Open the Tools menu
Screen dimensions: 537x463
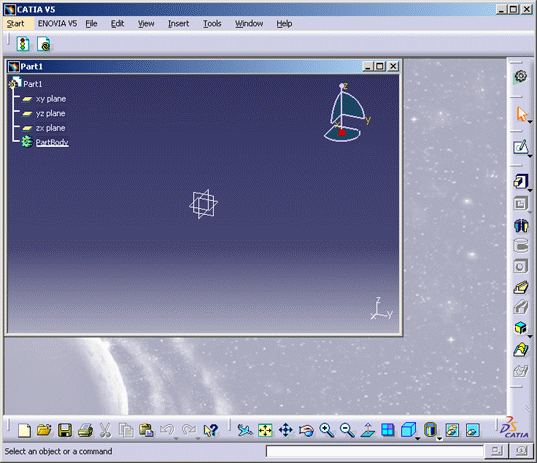coord(212,24)
